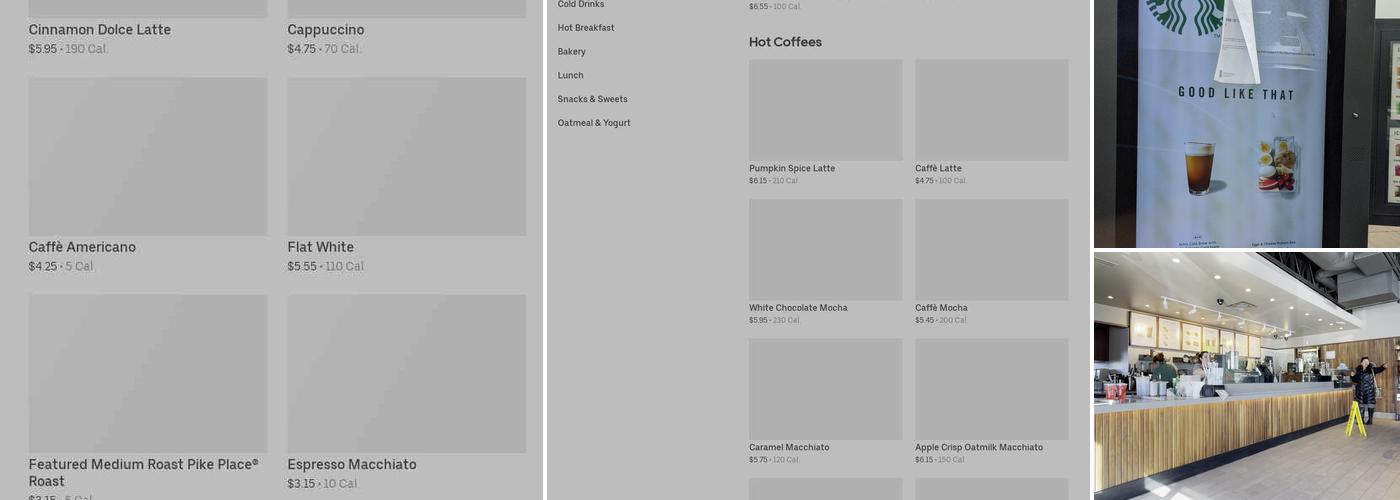The image size is (1400, 500).
Task: Click the $5.75 Caramel Macchiato price
Action: 758,460
